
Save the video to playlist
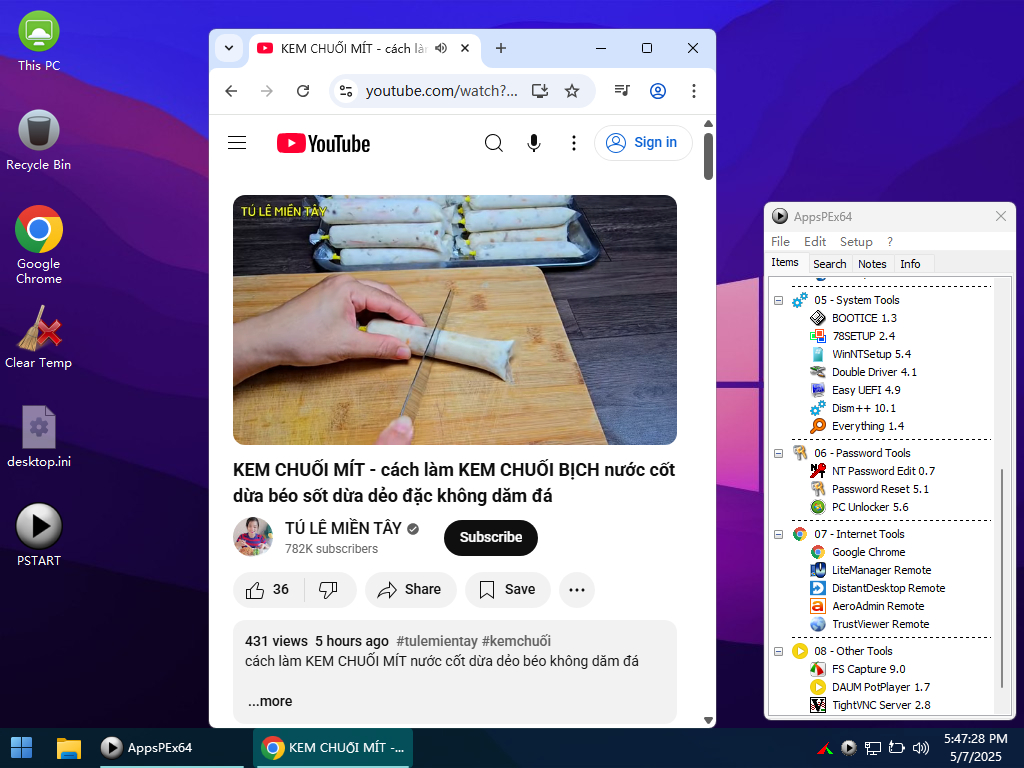pos(507,590)
